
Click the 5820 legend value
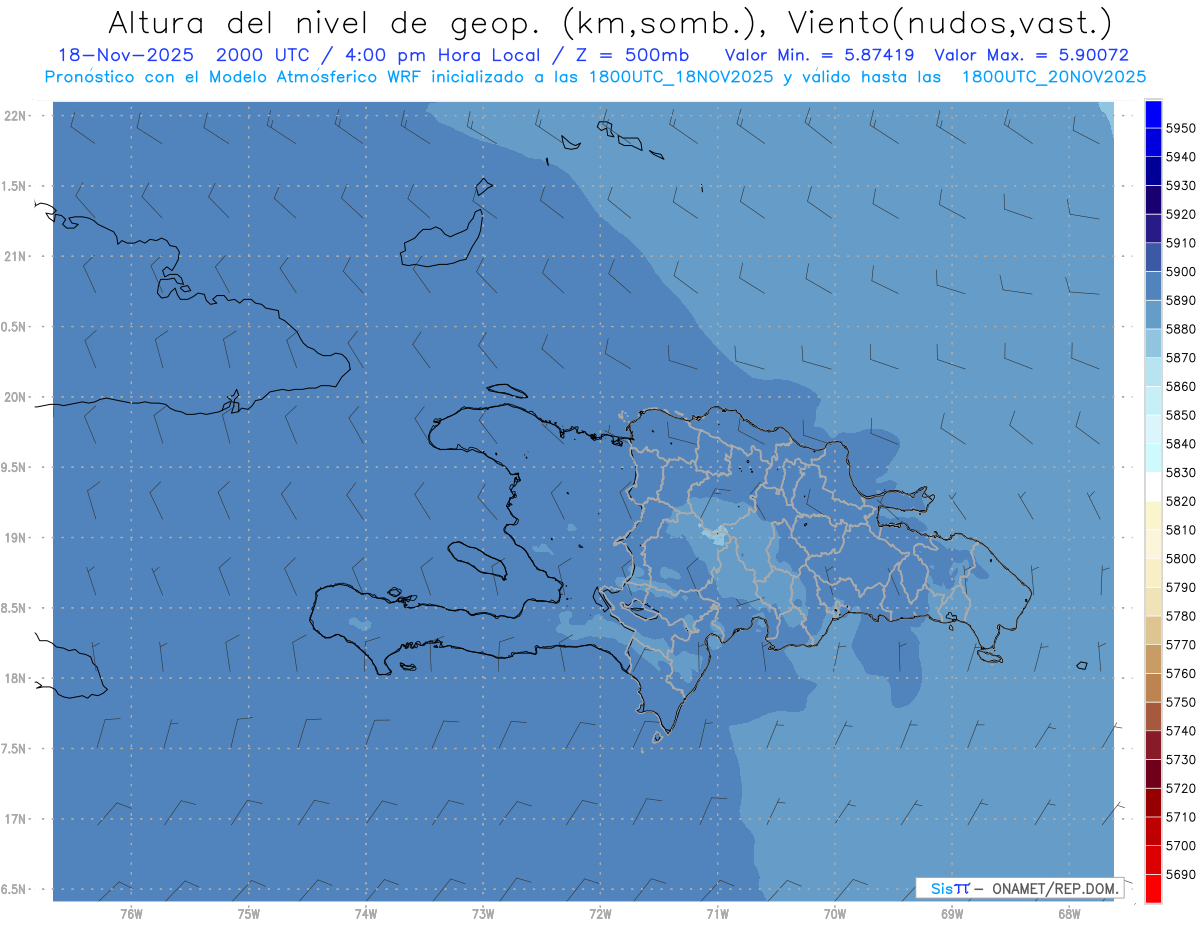pos(1180,501)
